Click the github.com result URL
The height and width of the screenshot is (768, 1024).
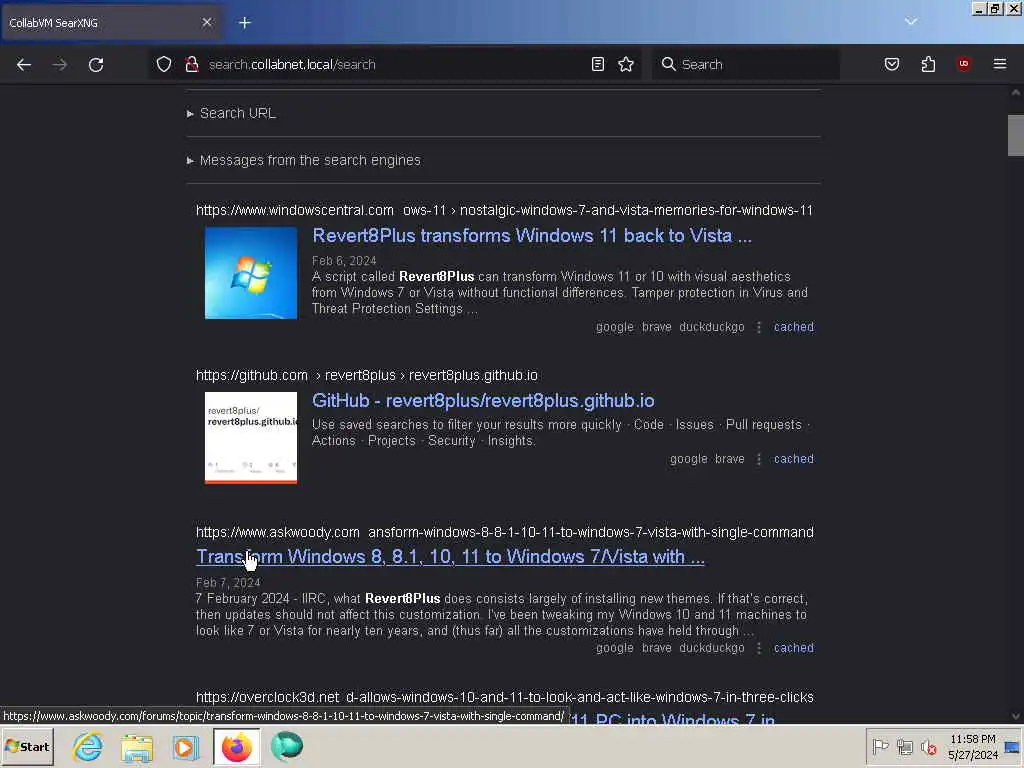click(367, 376)
